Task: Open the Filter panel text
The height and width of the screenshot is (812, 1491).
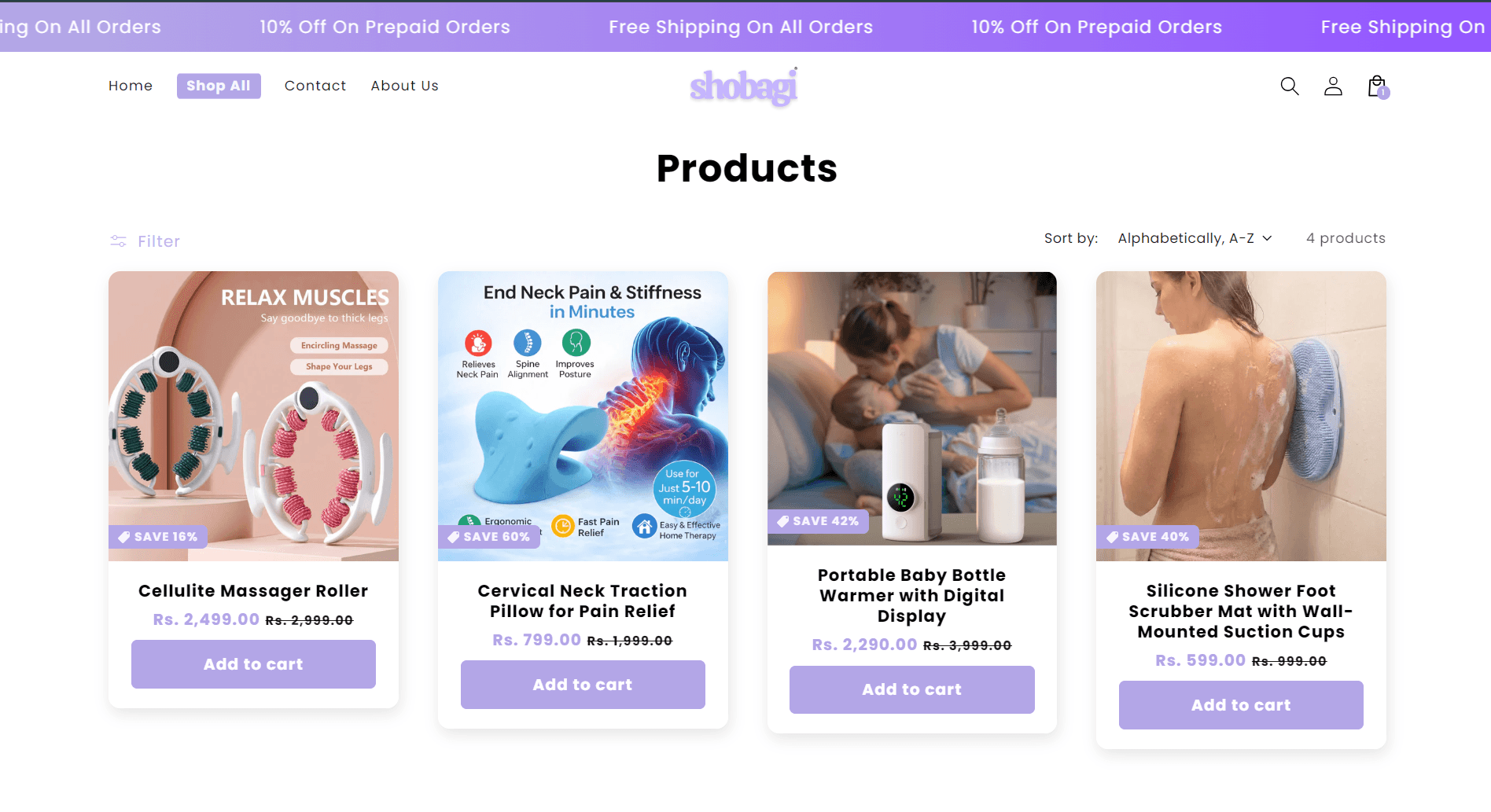Action: click(159, 241)
